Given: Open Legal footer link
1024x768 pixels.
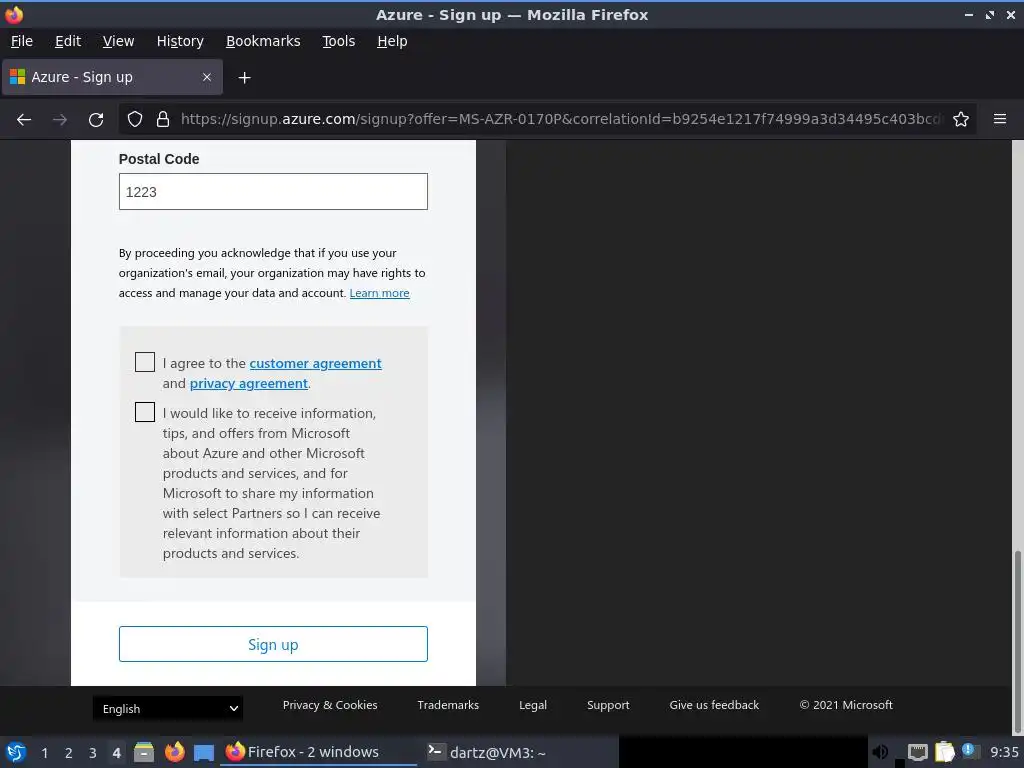Looking at the screenshot, I should point(533,705).
